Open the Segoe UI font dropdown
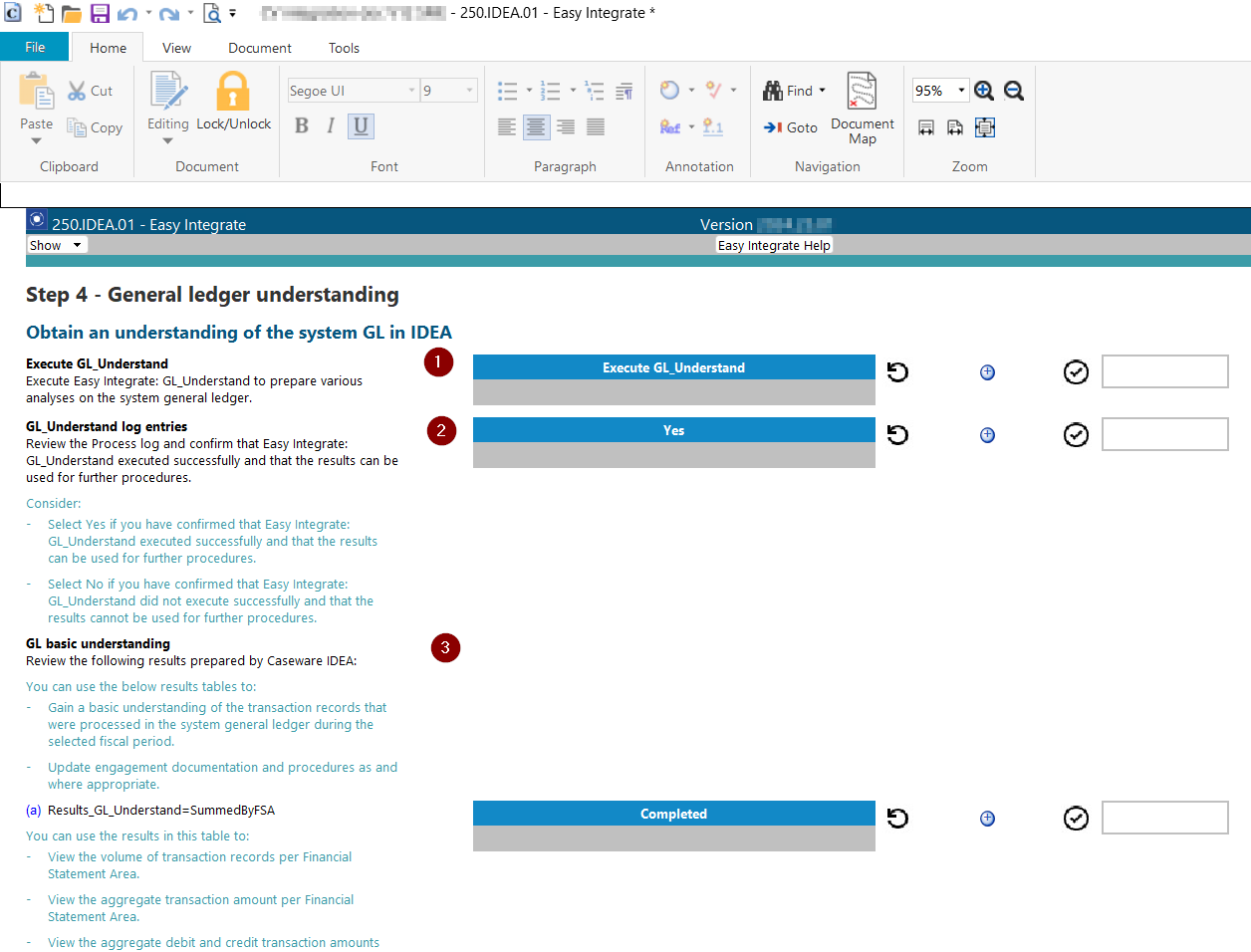The width and height of the screenshot is (1251, 952). pyautogui.click(x=411, y=91)
